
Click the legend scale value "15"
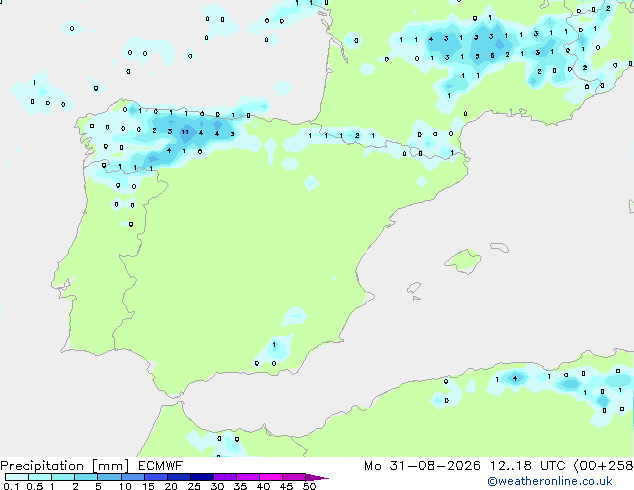click(x=148, y=486)
